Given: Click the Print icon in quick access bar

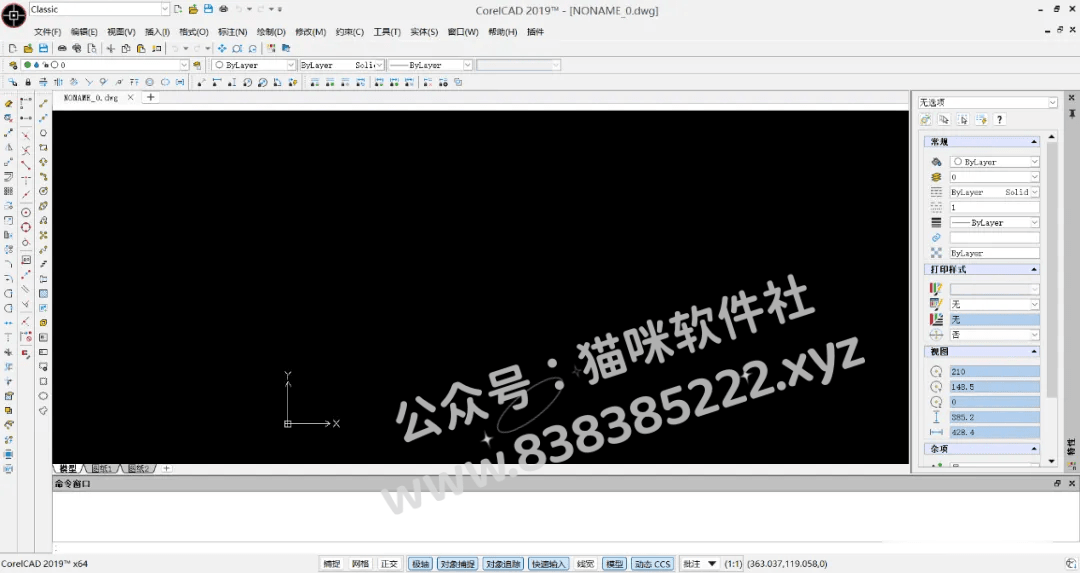Looking at the screenshot, I should 223,9.
